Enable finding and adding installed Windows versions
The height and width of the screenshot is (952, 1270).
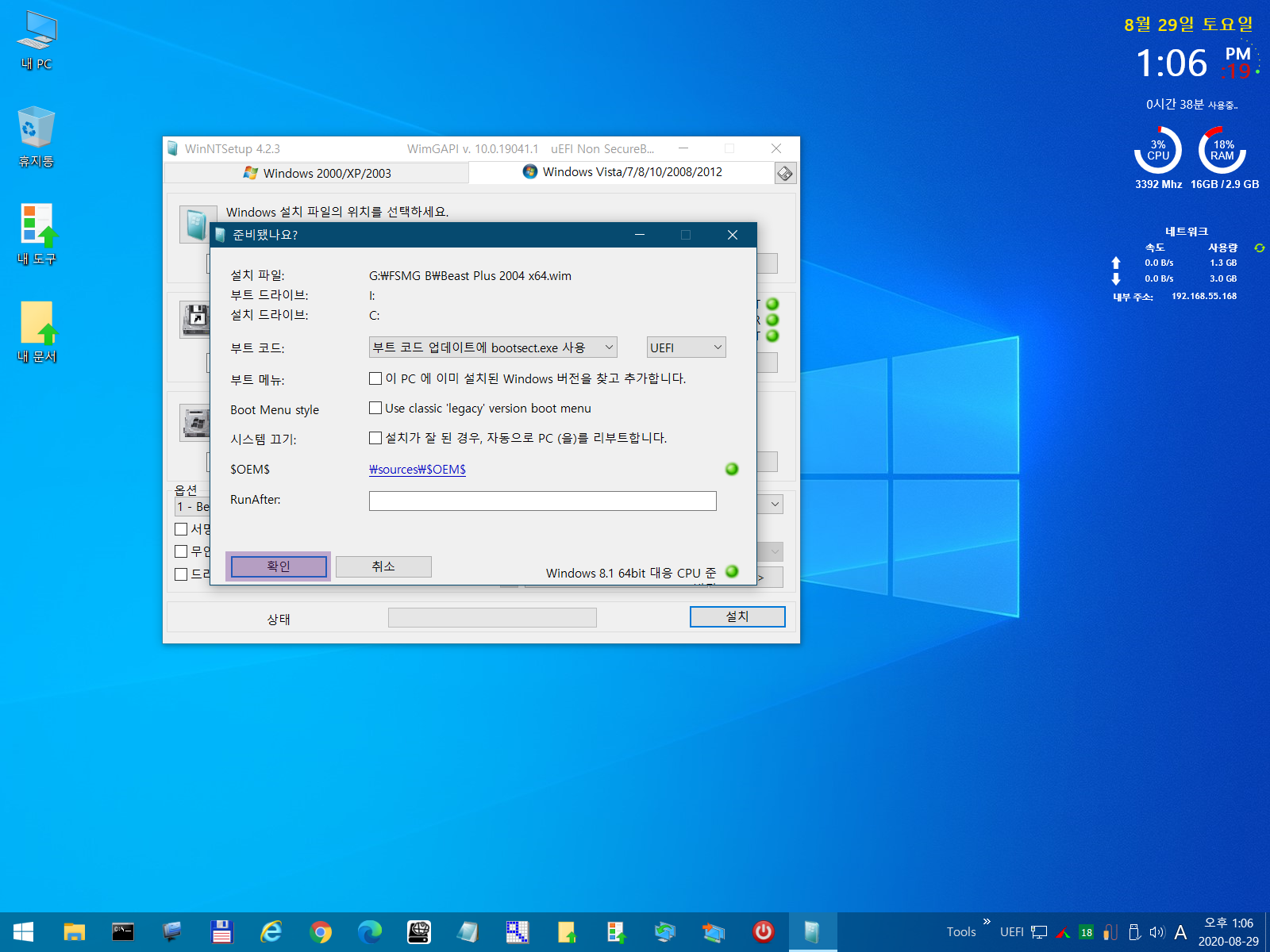[x=375, y=378]
